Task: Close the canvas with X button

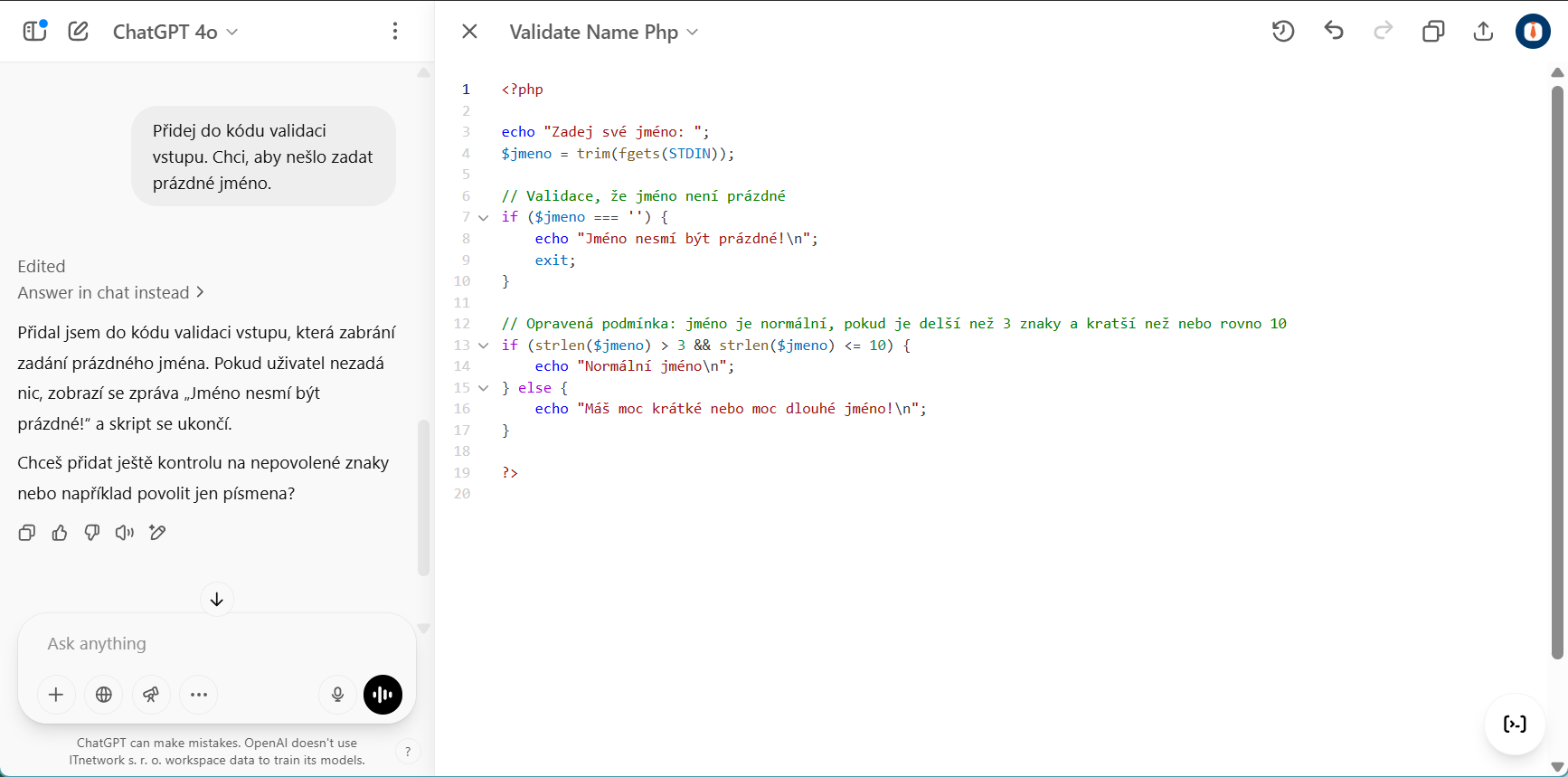Action: tap(469, 32)
